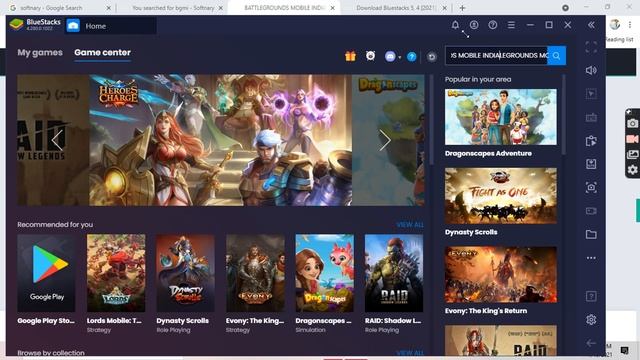Viewport: 640px width, 360px height.
Task: Open the media folder icon in side toolbar
Action: click(x=591, y=234)
